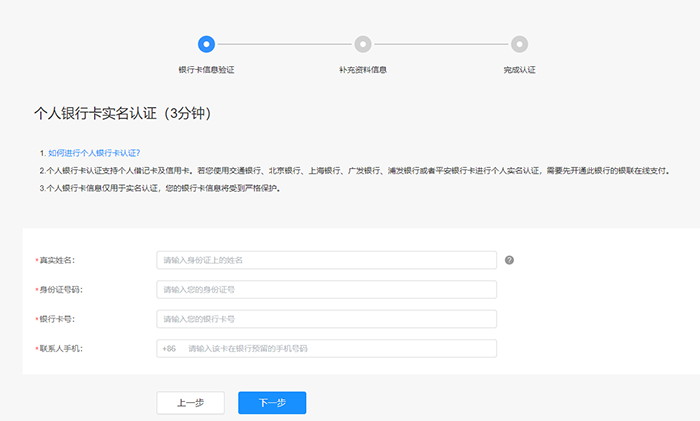Click into the 身份证号码 ID number field
This screenshot has height=421, width=700.
tap(326, 290)
